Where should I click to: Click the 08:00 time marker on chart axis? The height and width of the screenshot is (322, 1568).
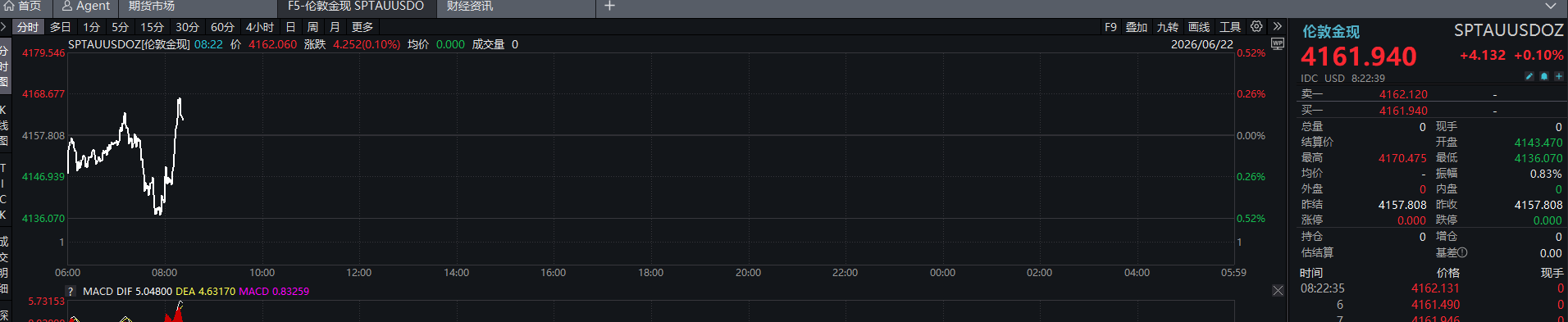click(x=164, y=273)
